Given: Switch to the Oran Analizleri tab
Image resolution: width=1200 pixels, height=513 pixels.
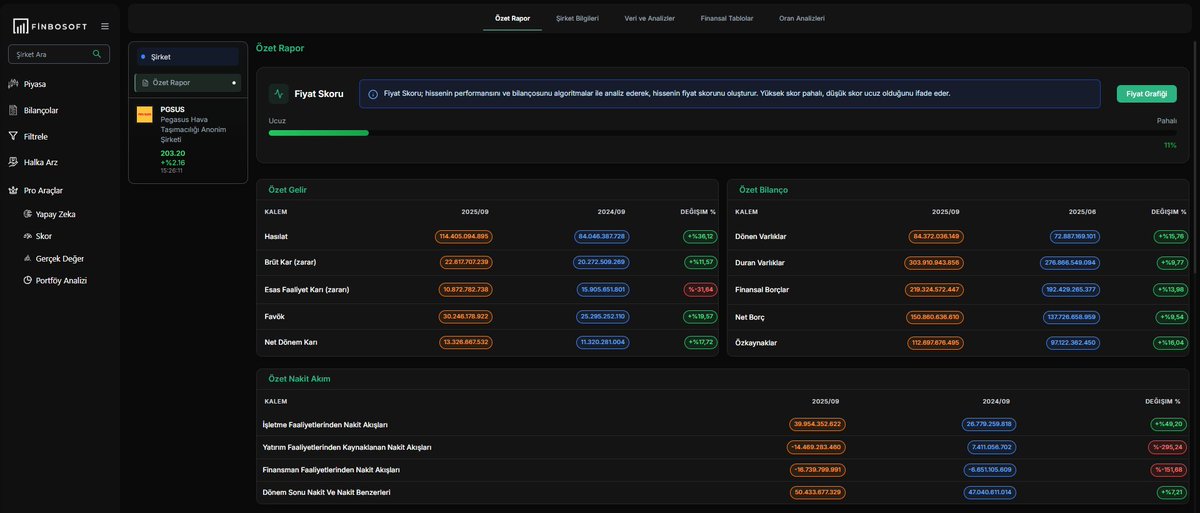Looking at the screenshot, I should click(x=802, y=18).
